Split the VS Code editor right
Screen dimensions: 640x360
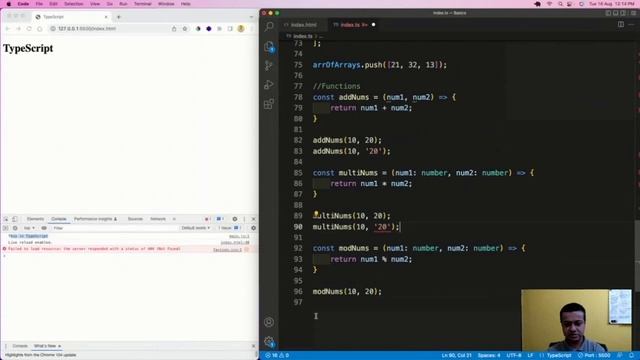(621, 24)
